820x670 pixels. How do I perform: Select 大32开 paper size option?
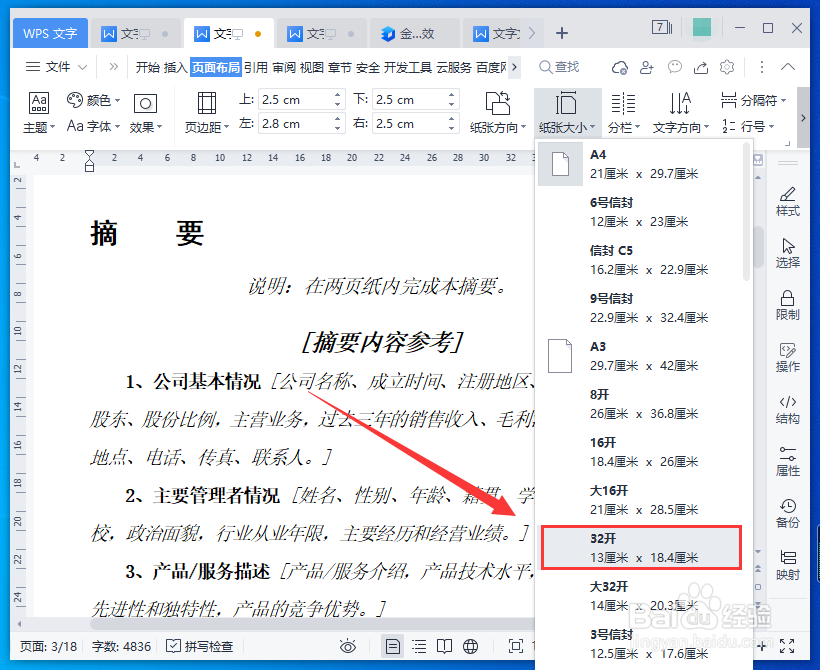(643, 596)
